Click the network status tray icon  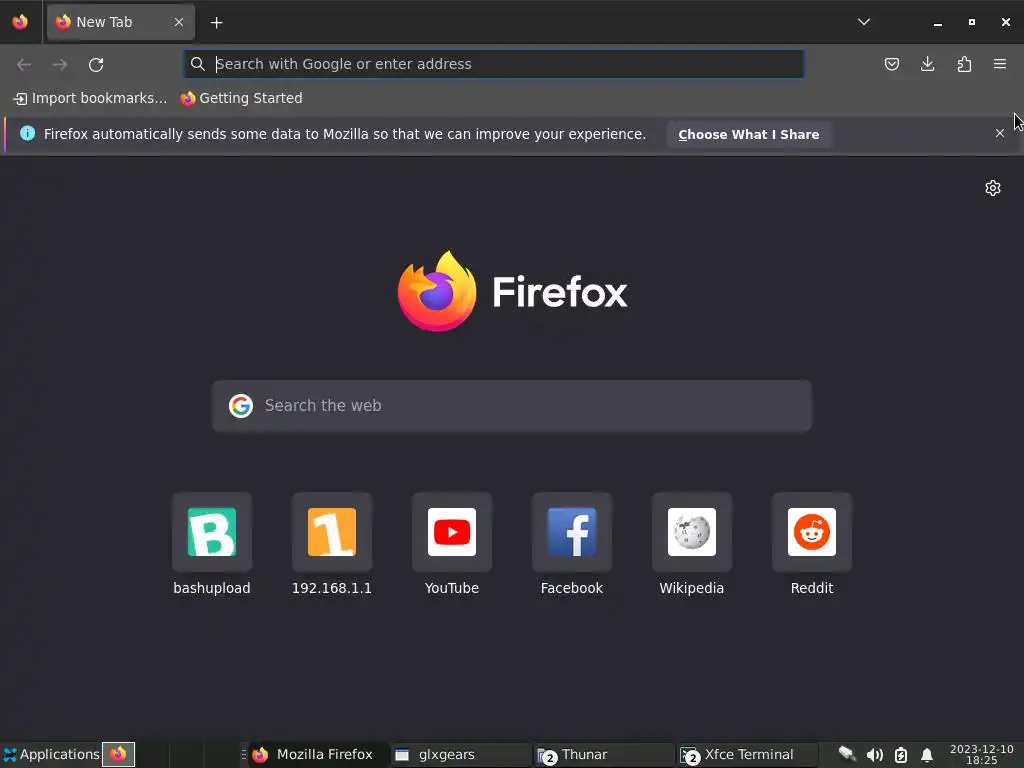coord(847,754)
